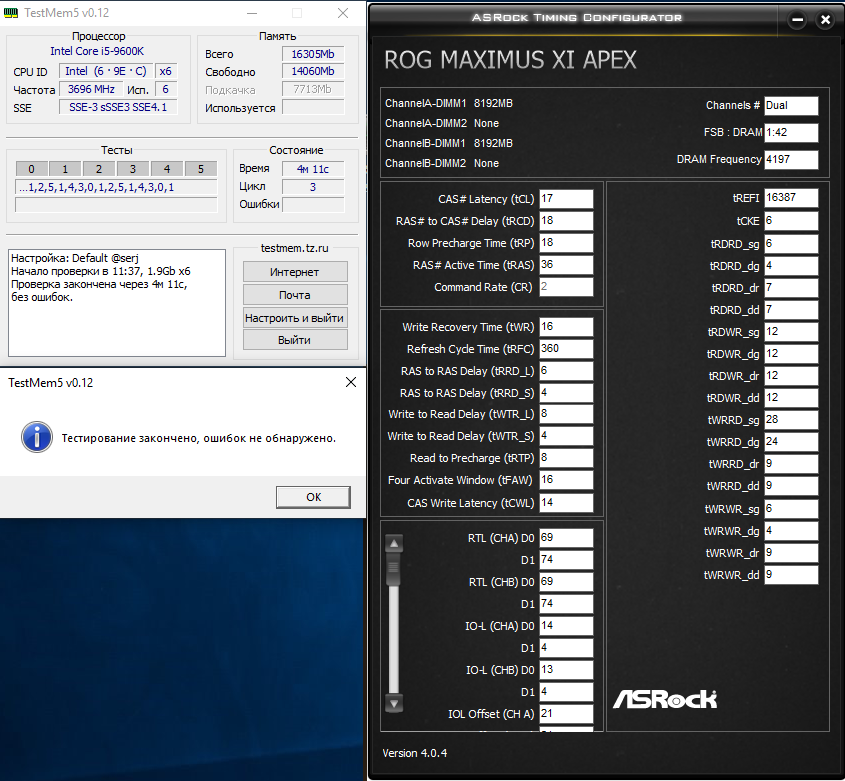Click inside the TestMem5 log text box
Image resolution: width=845 pixels, height=781 pixels.
pos(117,302)
